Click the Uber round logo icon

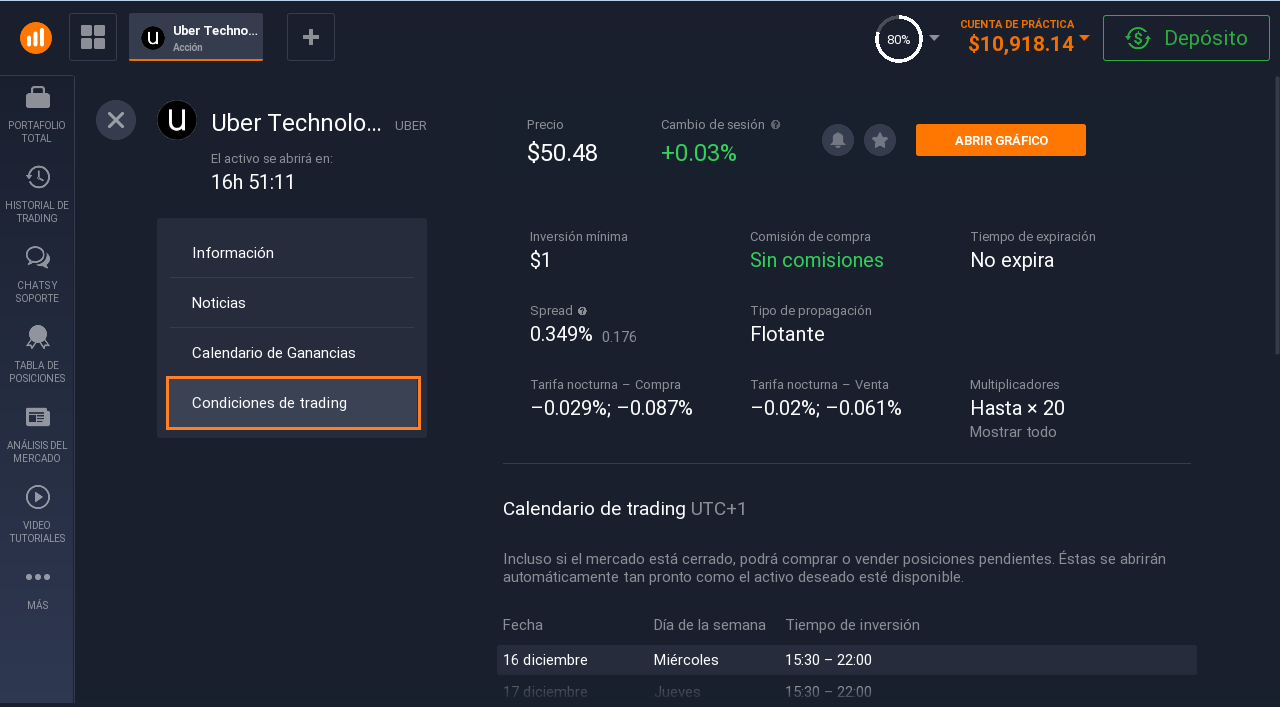coord(177,120)
